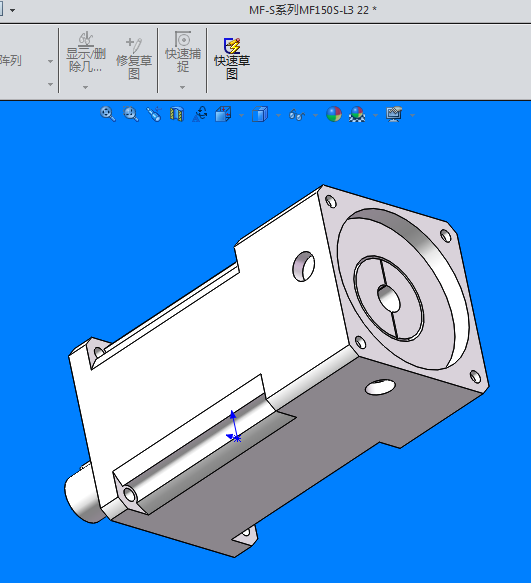Click the Zoom to Fit icon
531x583 pixels.
(108, 114)
